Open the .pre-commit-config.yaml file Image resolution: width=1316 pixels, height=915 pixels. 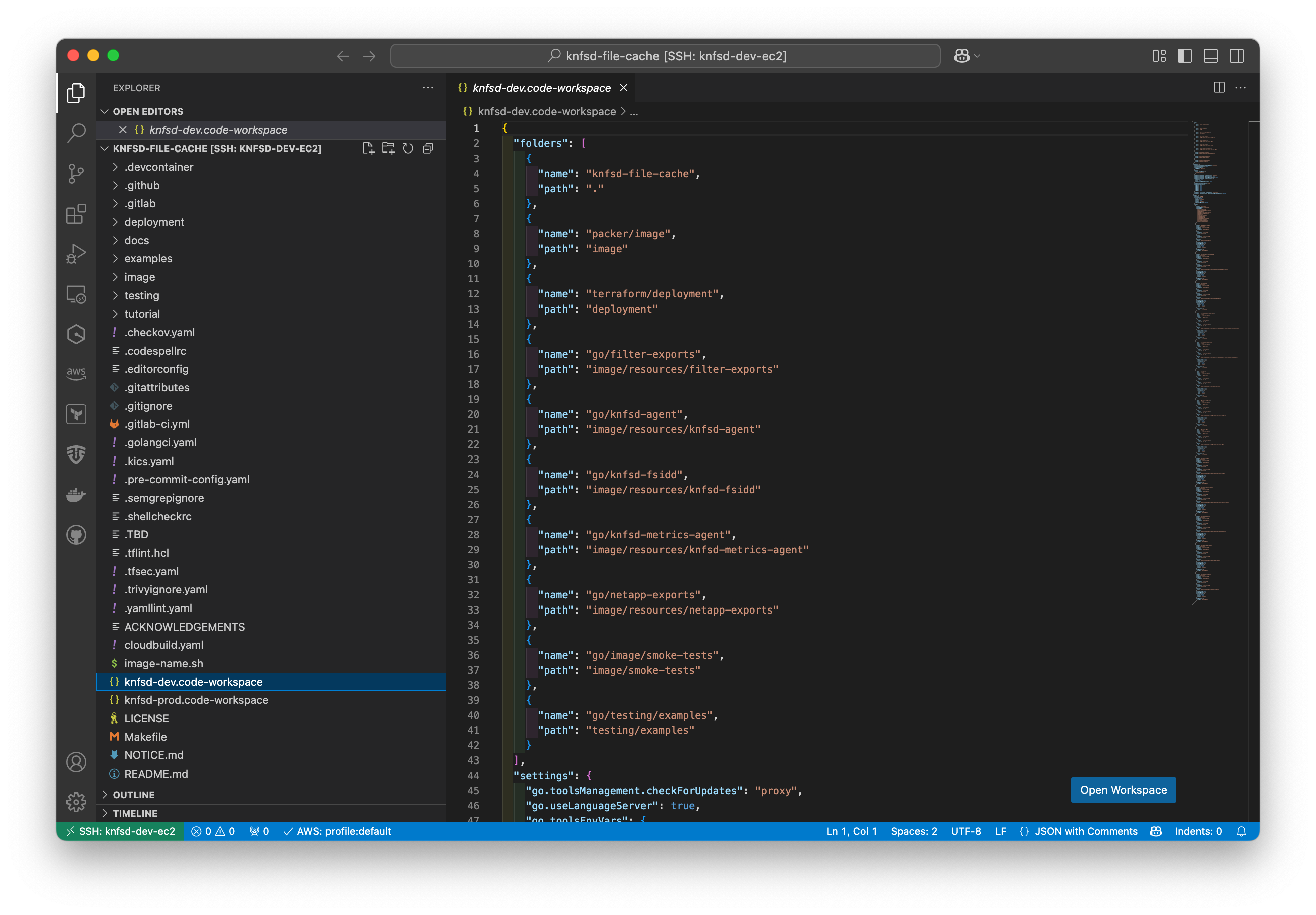(272, 479)
